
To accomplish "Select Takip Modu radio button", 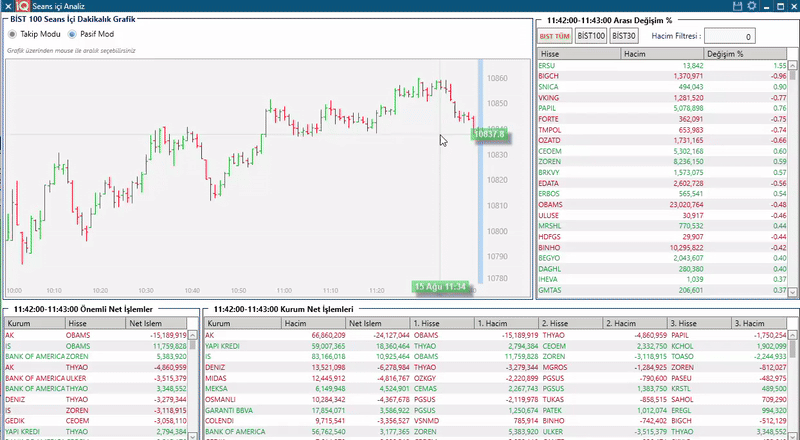I will pyautogui.click(x=12, y=34).
